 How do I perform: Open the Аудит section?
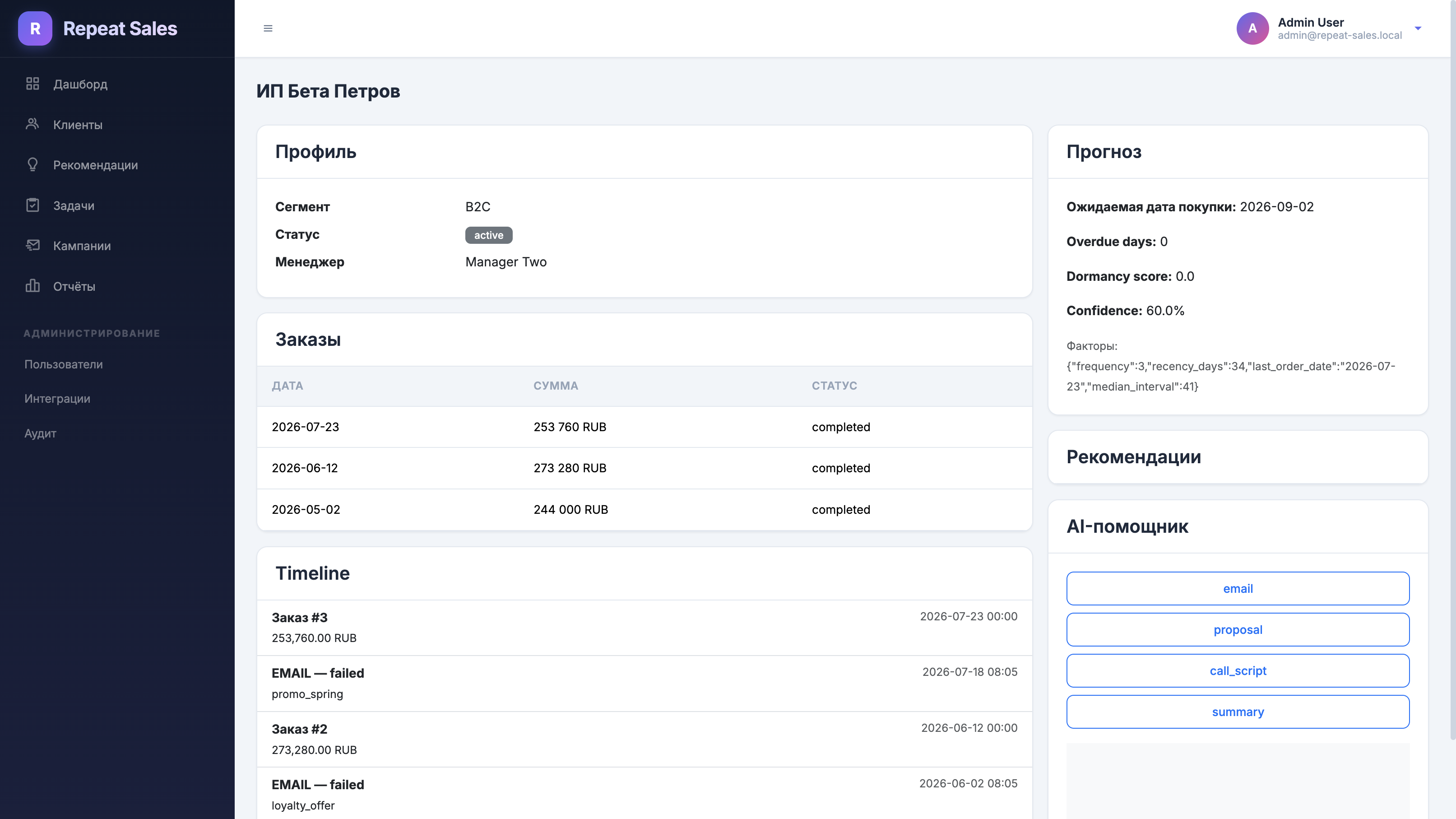click(40, 433)
